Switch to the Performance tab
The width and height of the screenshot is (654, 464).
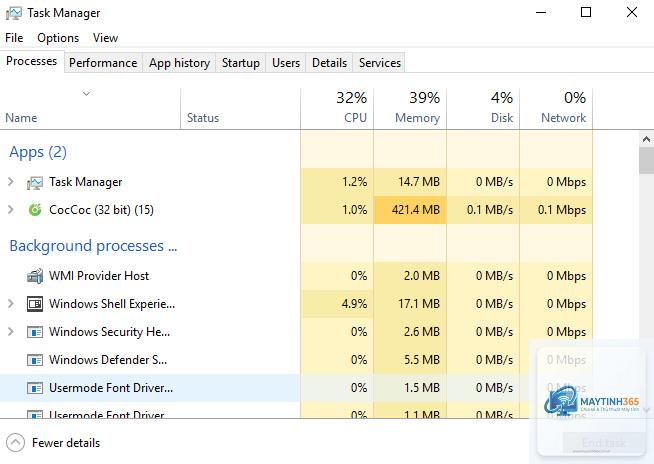pos(103,63)
